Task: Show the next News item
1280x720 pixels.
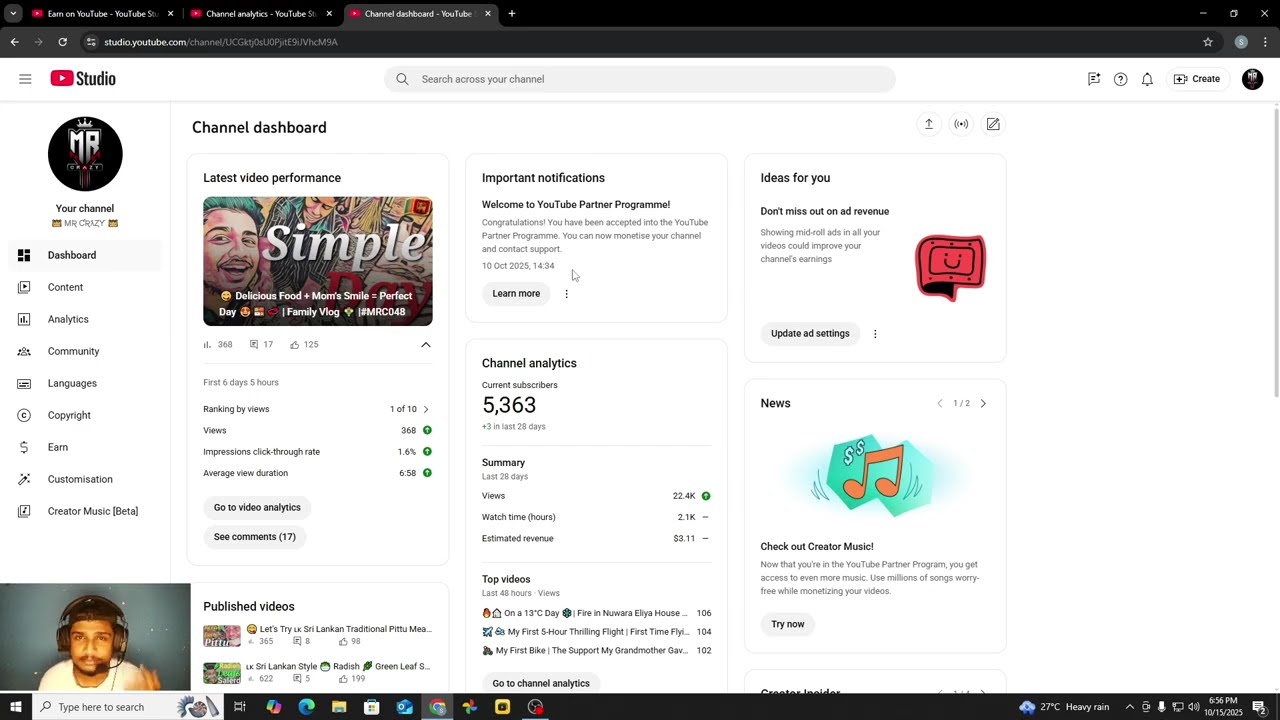Action: tap(983, 403)
